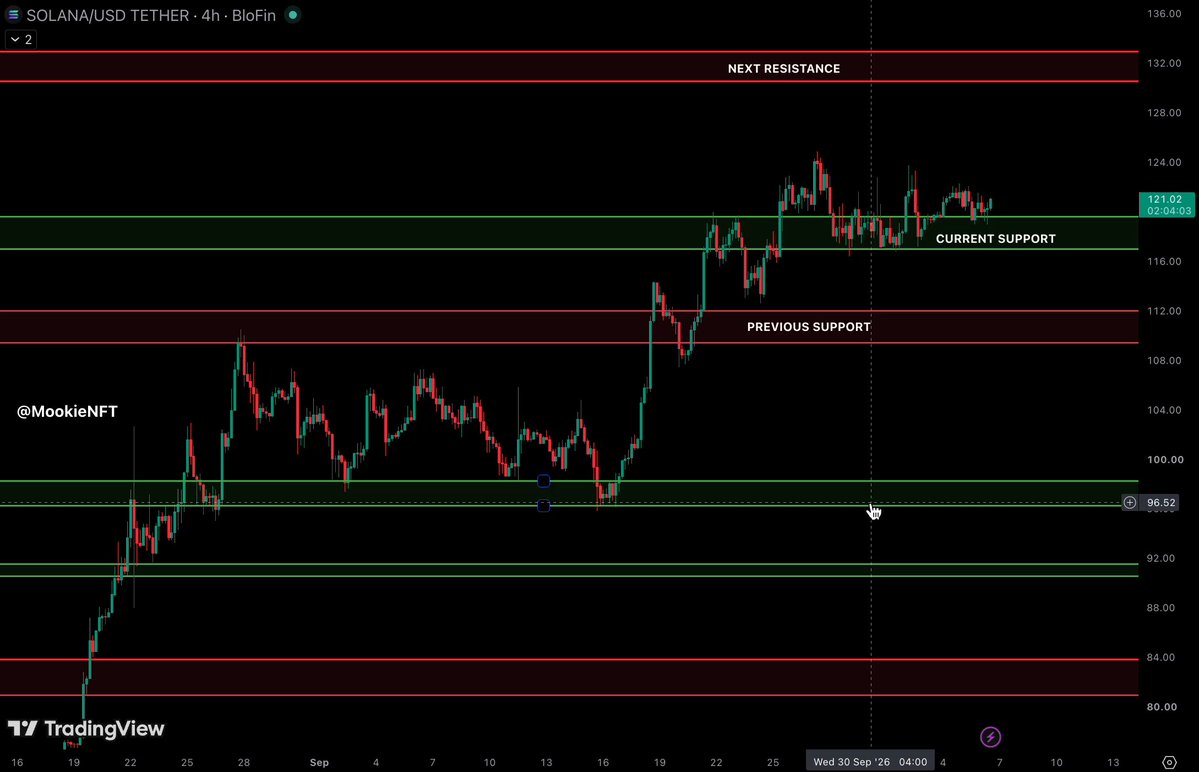Click the green market status dot

click(x=293, y=15)
